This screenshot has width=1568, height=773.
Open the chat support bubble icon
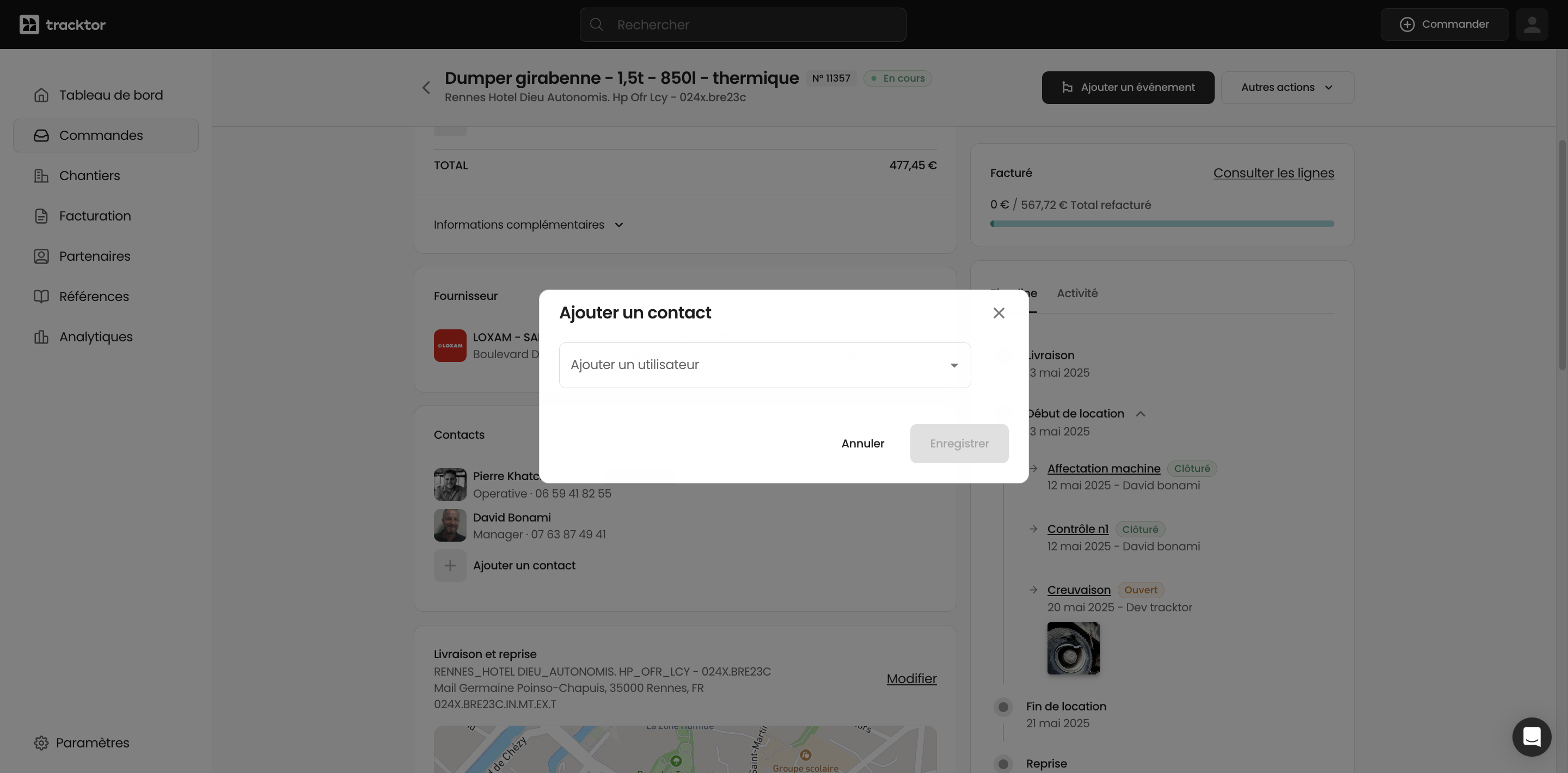click(x=1532, y=737)
